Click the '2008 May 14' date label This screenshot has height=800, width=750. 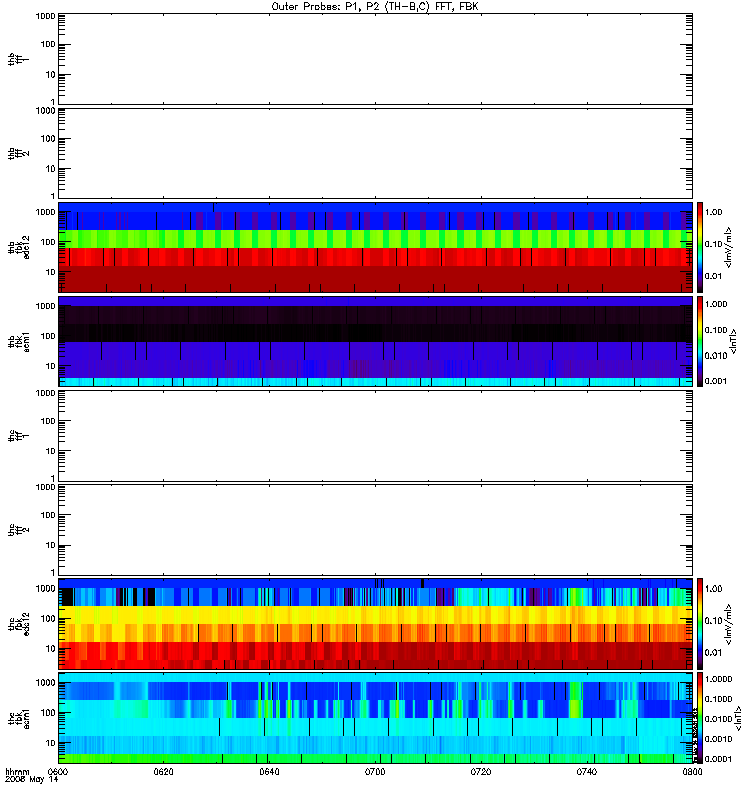(x=32, y=779)
